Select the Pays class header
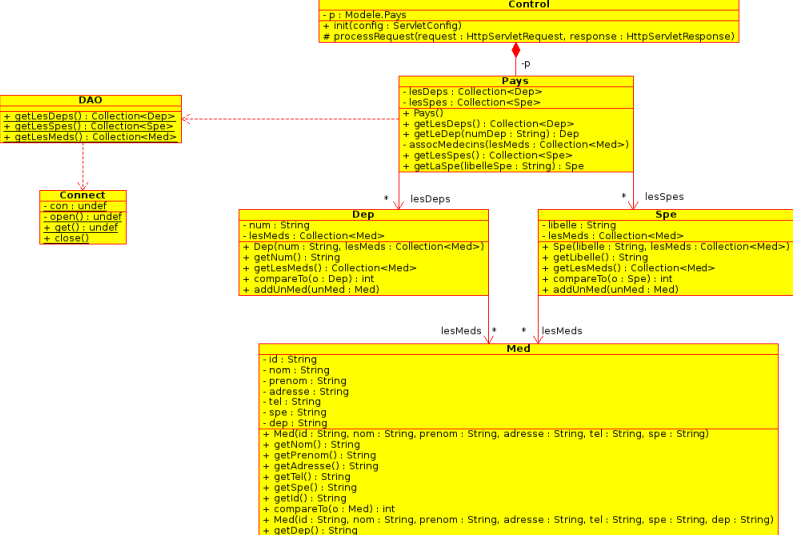The image size is (793, 535). point(515,81)
